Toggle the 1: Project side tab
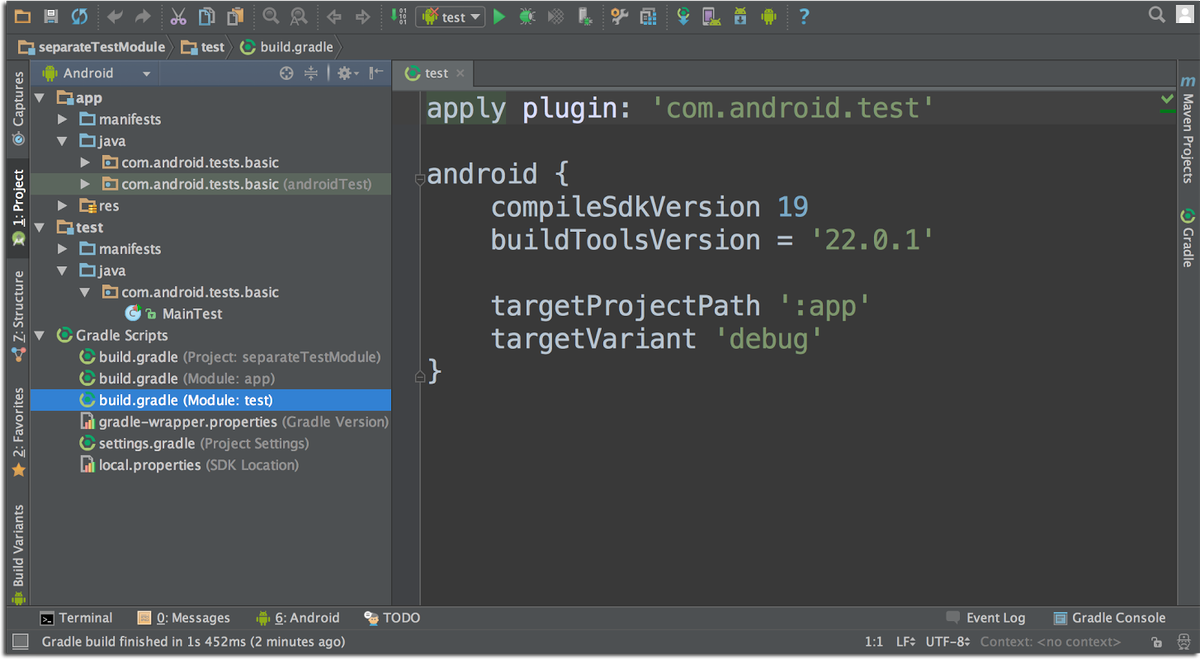1200x659 pixels. pyautogui.click(x=18, y=208)
